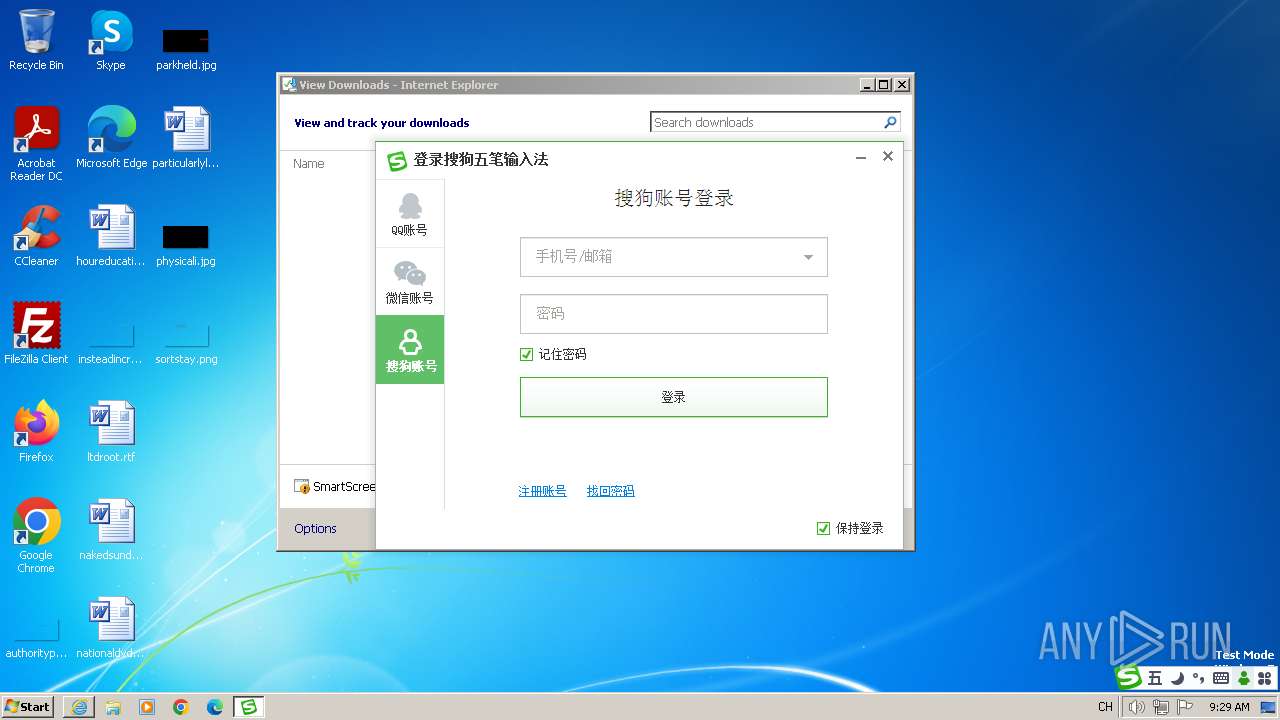
Task: Click the network tray icon
Action: [1161, 707]
